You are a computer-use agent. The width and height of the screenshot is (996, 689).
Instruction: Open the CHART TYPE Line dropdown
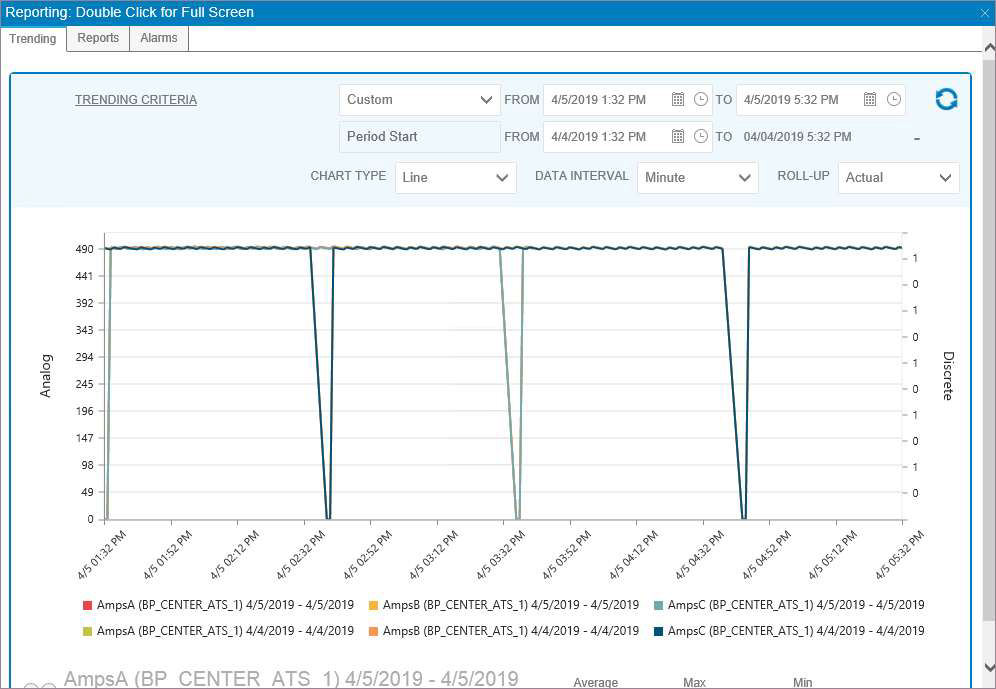pyautogui.click(x=455, y=178)
